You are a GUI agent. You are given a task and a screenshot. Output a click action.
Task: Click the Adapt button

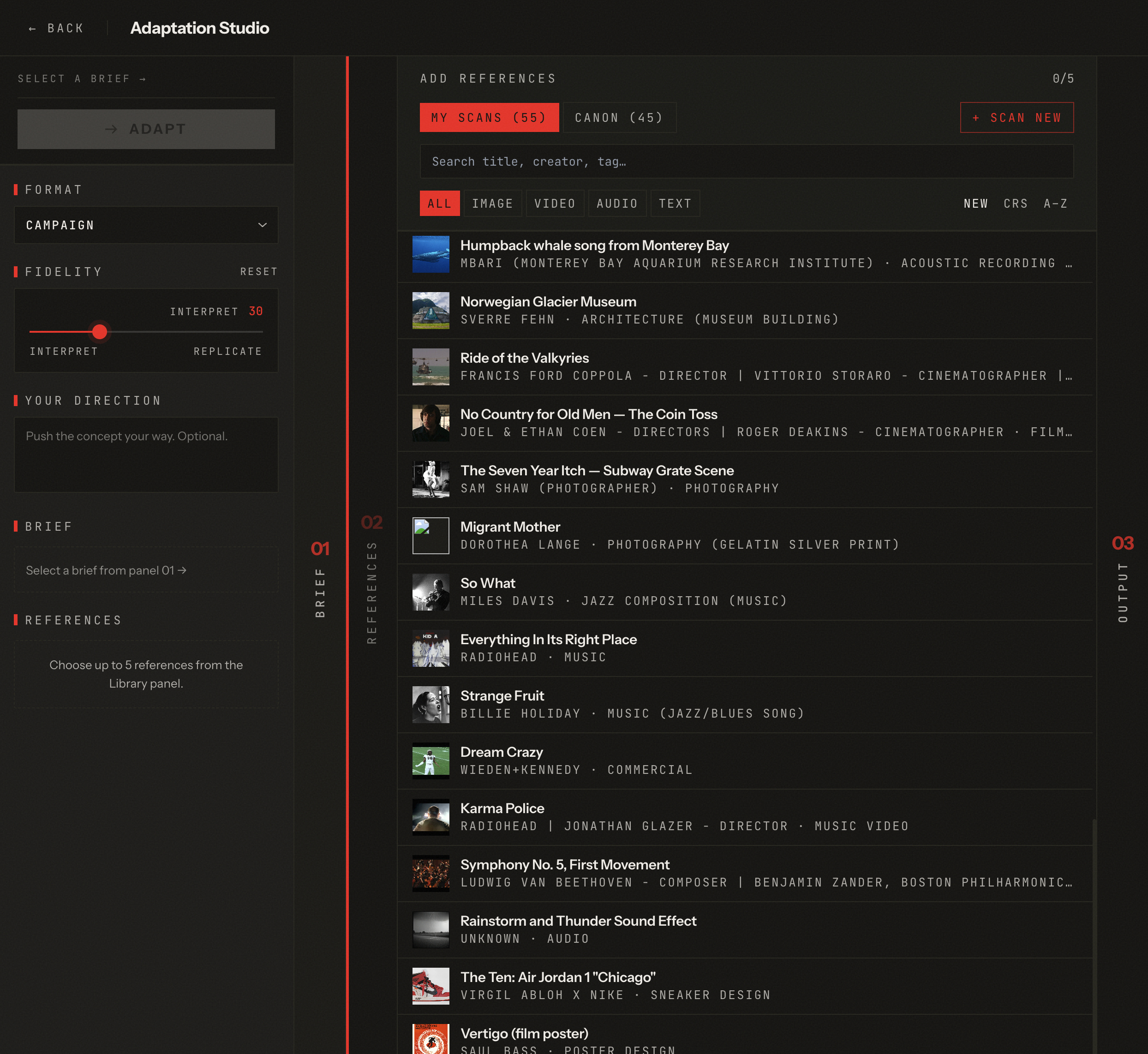146,129
